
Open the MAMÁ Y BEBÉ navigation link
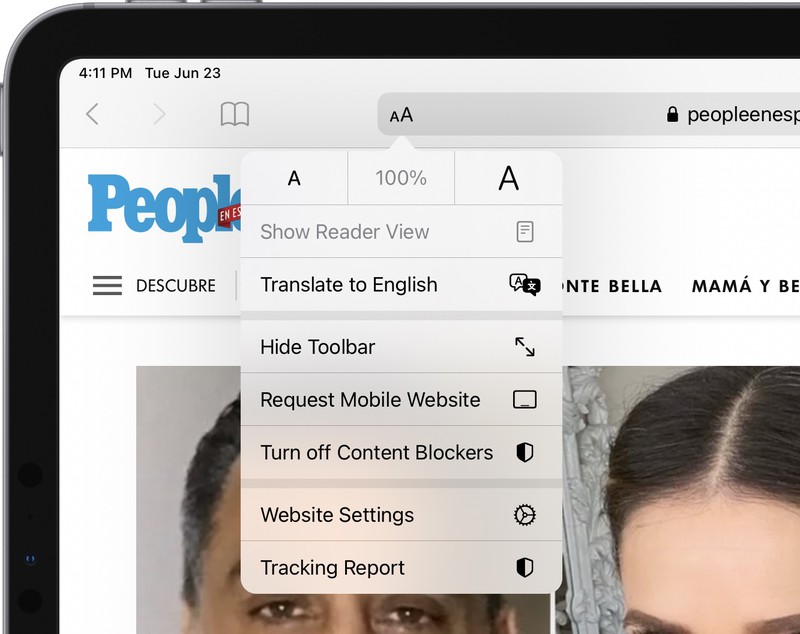coord(745,286)
